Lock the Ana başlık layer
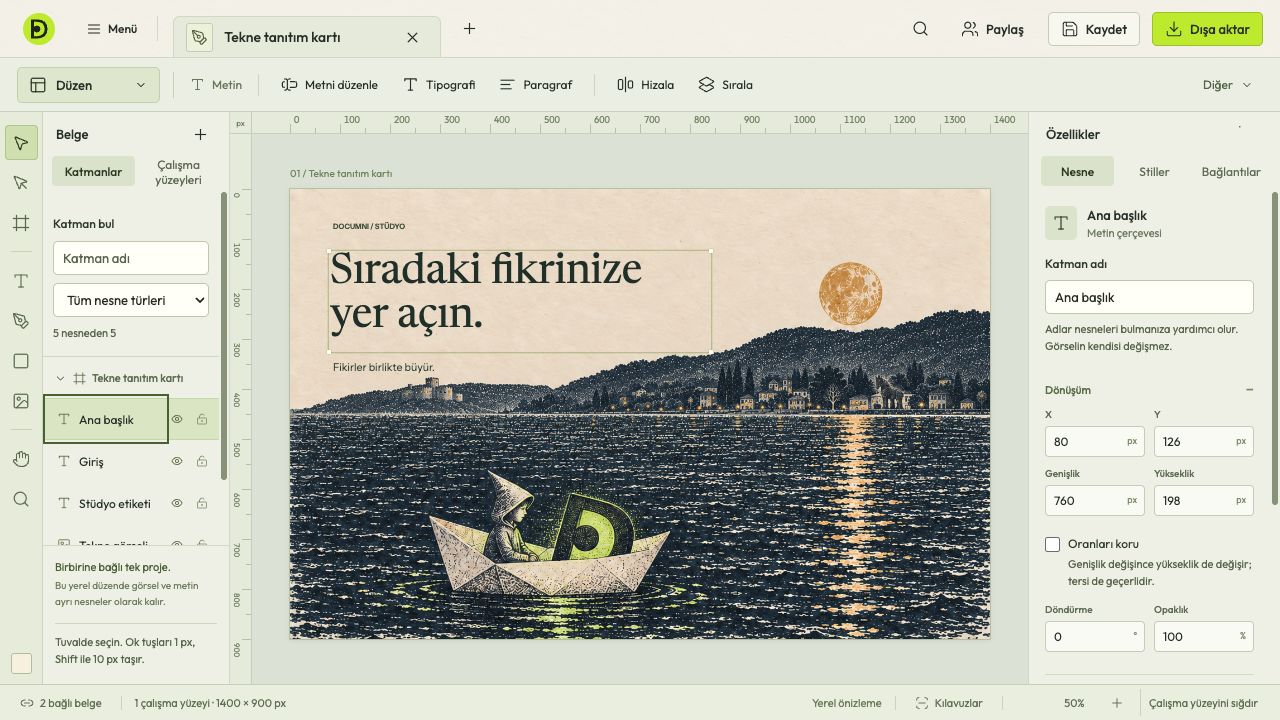The image size is (1280, 720). [202, 420]
